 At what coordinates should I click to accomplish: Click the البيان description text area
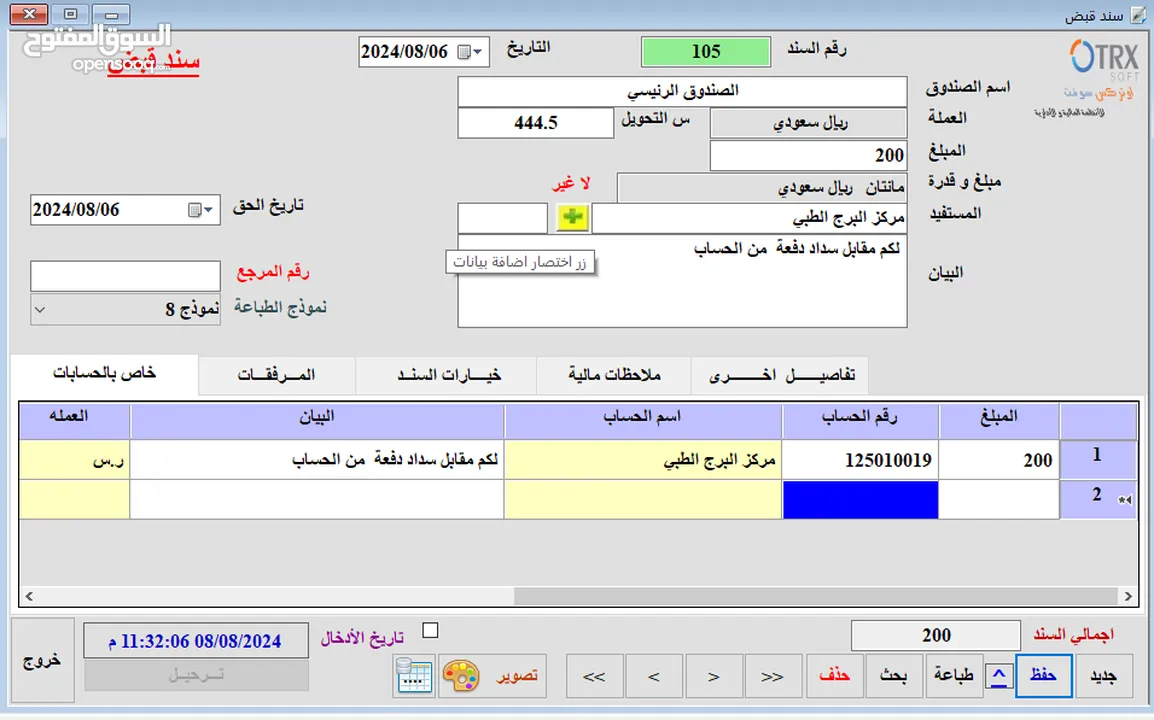[x=682, y=281]
